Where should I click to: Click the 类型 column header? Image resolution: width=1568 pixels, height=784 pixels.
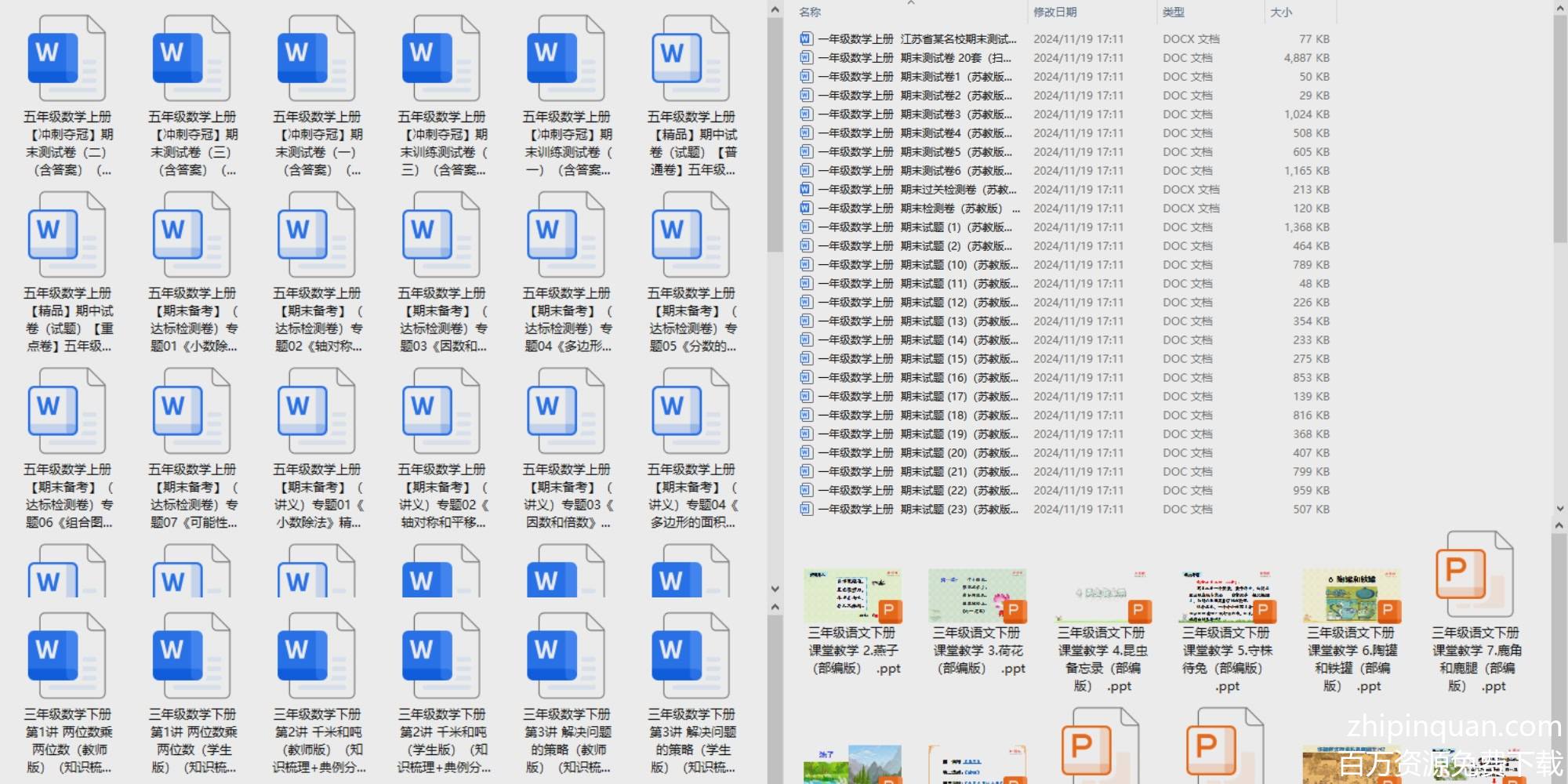[x=1173, y=13]
